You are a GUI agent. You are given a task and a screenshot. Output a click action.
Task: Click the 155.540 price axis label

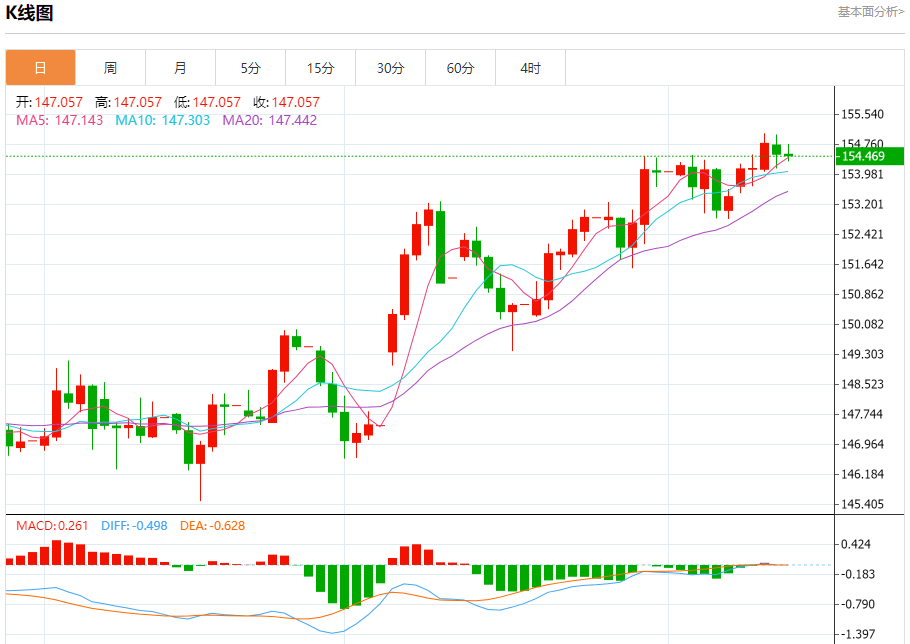tap(862, 114)
